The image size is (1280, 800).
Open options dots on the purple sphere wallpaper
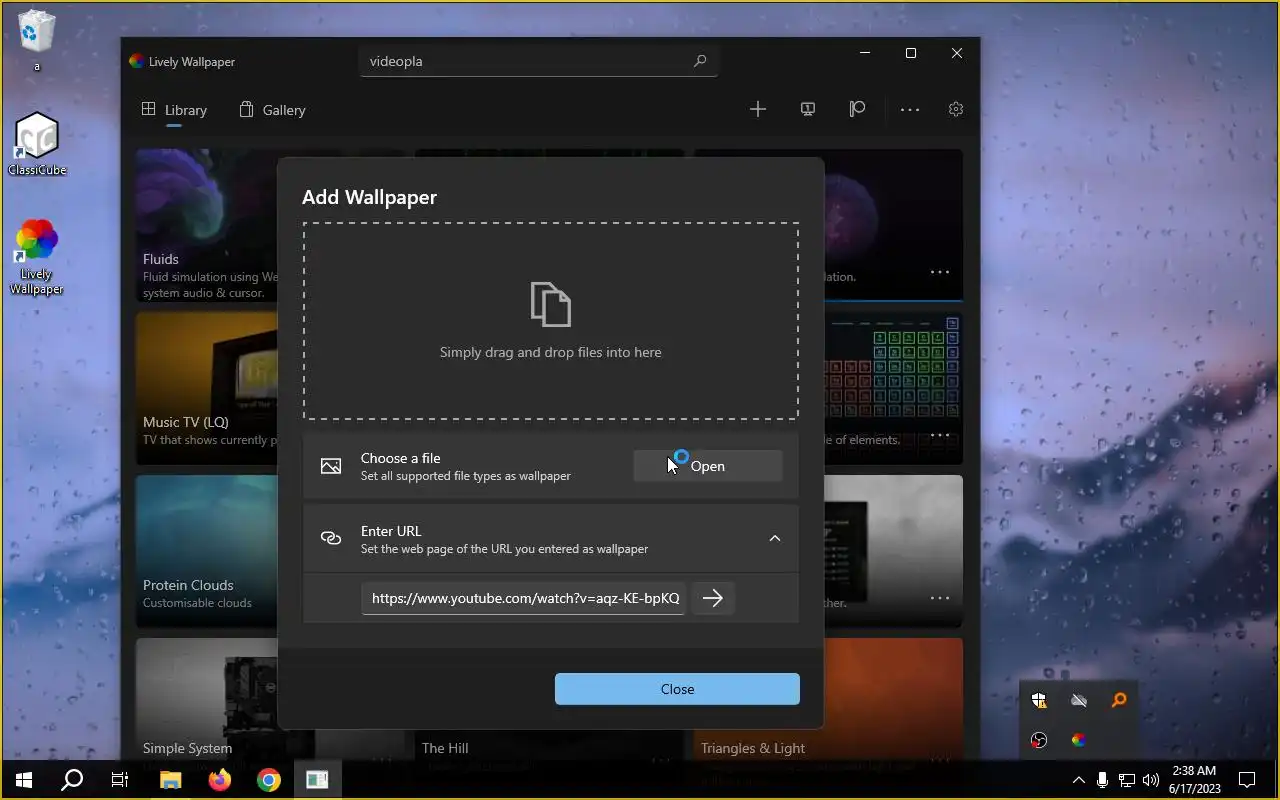click(x=939, y=272)
